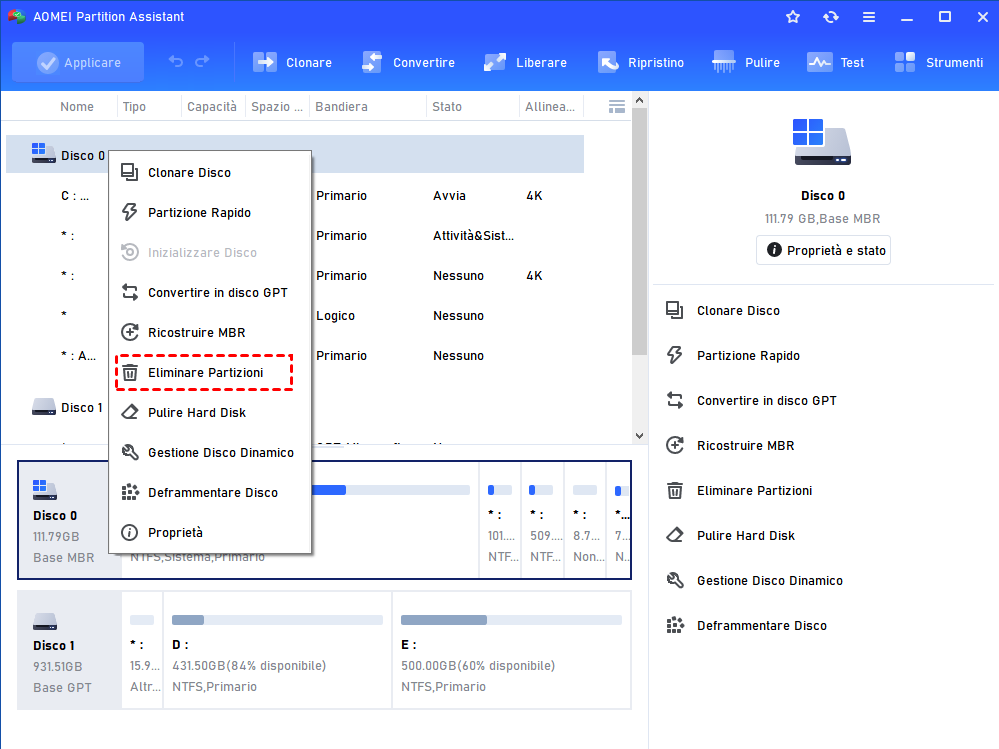Select E: 500.00GB partition in disk map
The height and width of the screenshot is (749, 999).
coord(512,650)
